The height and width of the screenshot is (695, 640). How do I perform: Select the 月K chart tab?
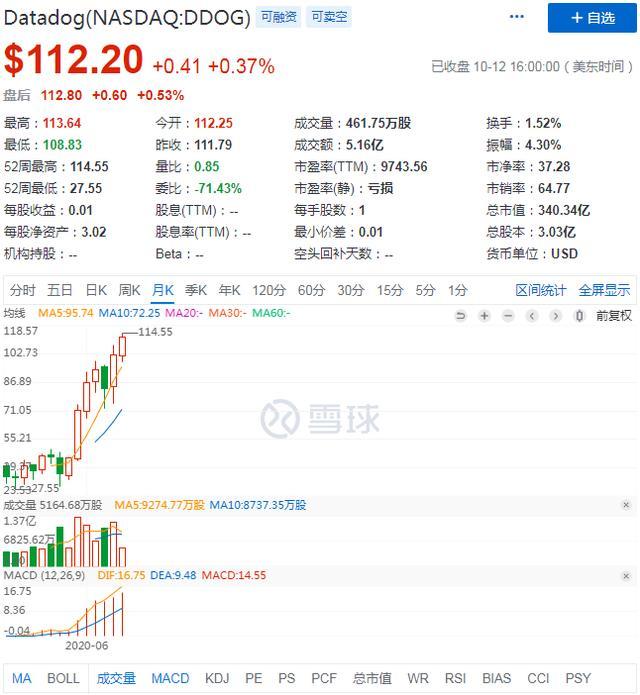(x=163, y=290)
